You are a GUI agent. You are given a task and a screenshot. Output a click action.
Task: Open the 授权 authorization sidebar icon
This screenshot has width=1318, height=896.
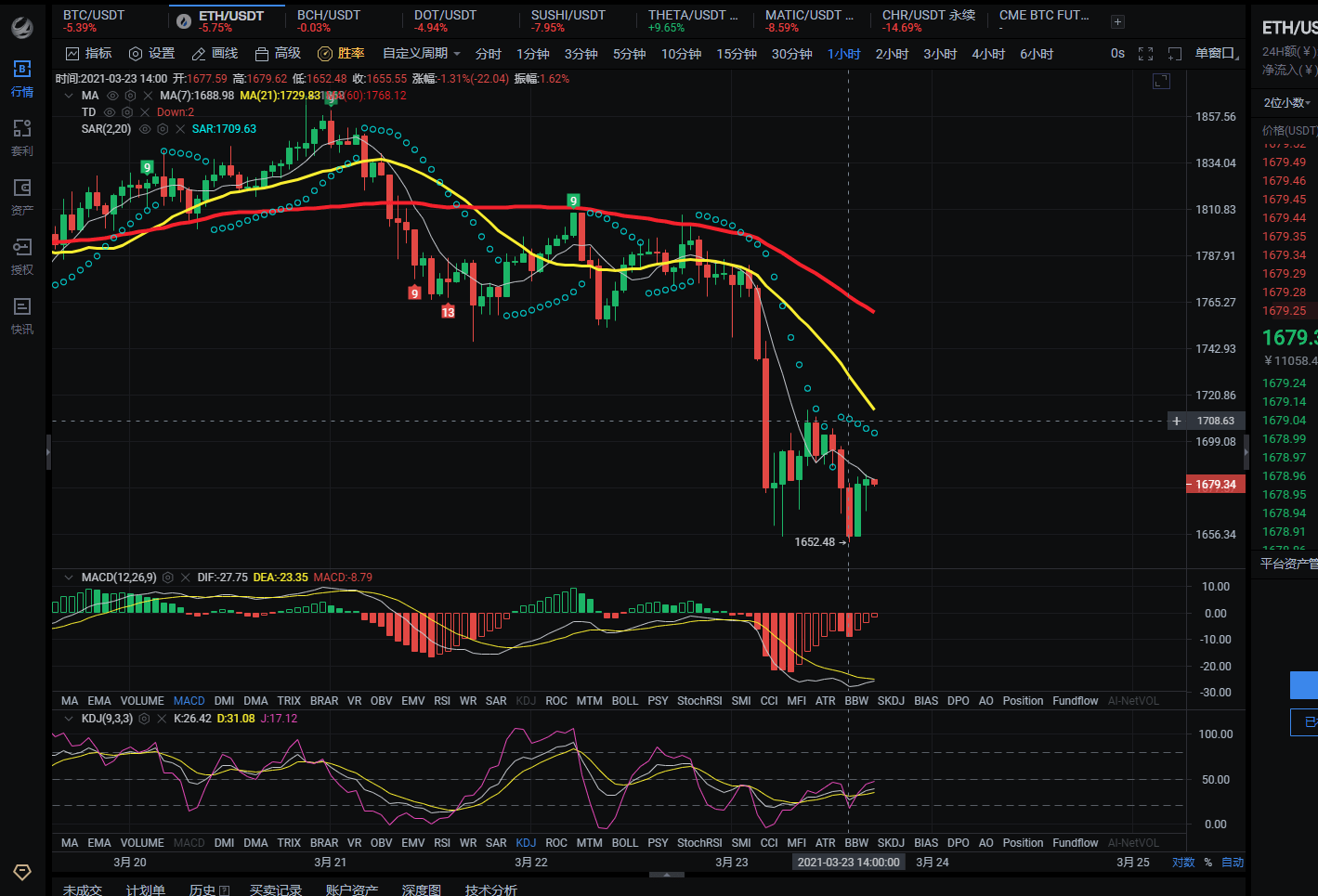click(22, 256)
